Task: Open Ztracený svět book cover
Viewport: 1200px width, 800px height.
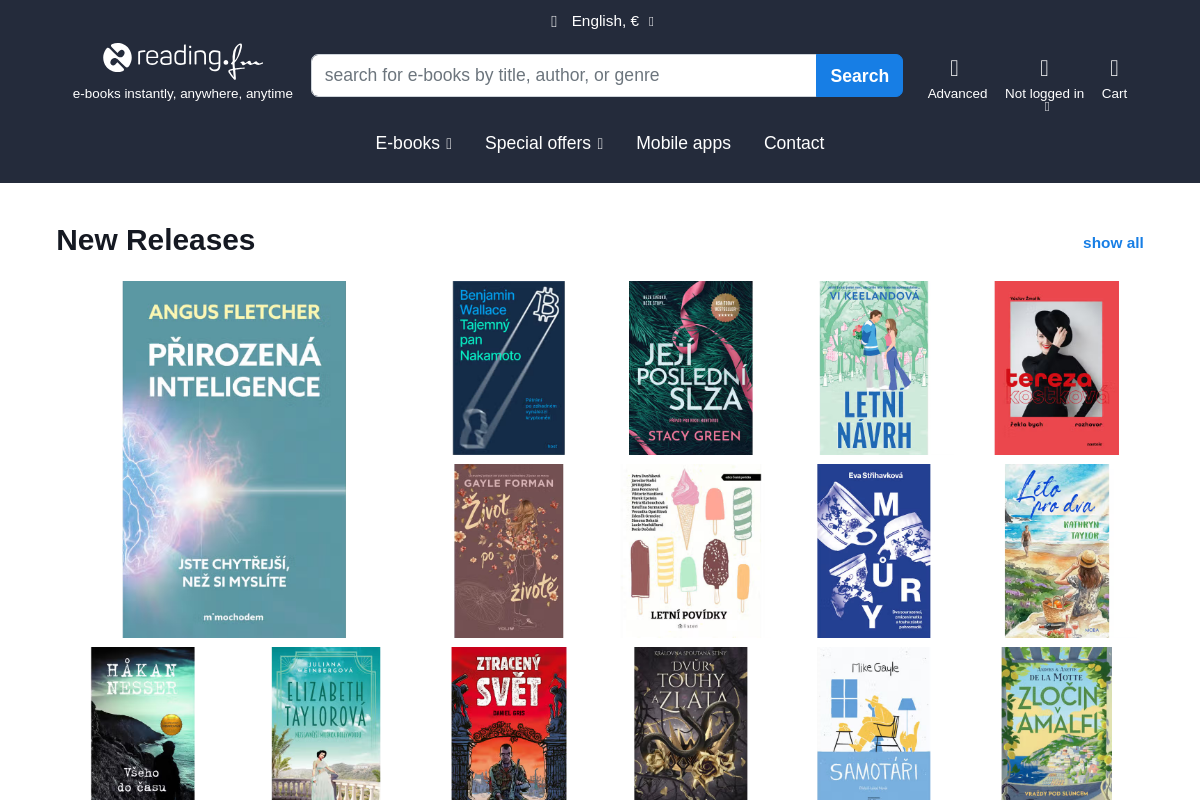Action: (x=509, y=724)
